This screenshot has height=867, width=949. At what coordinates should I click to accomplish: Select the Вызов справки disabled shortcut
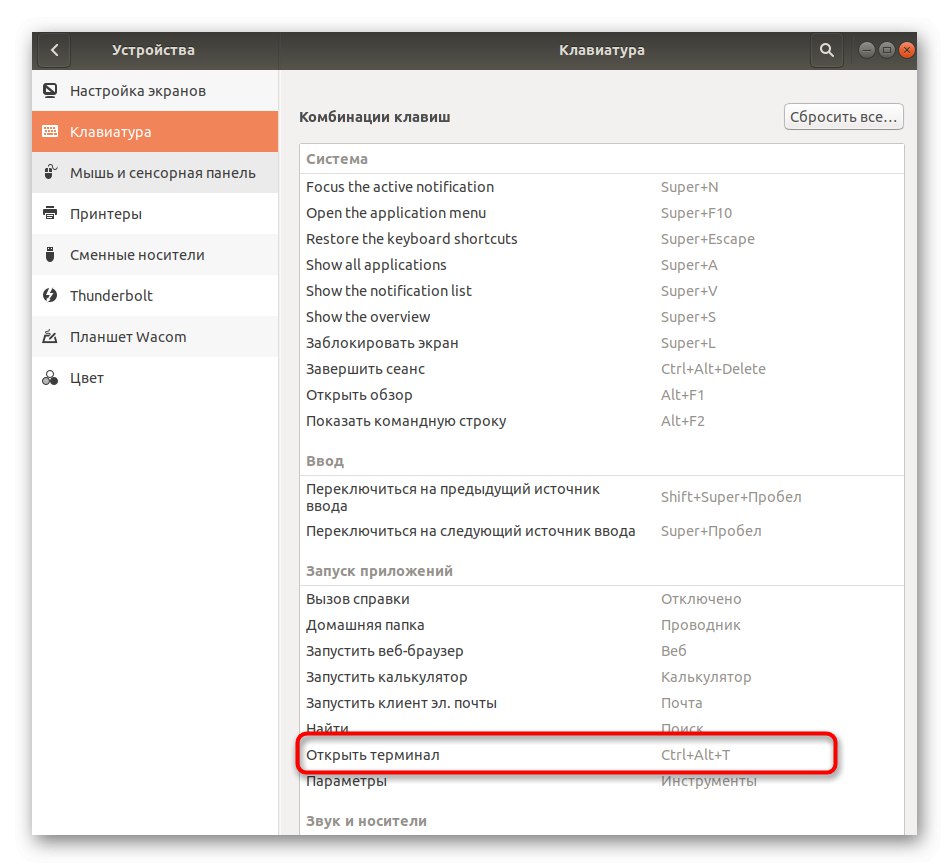click(x=600, y=599)
